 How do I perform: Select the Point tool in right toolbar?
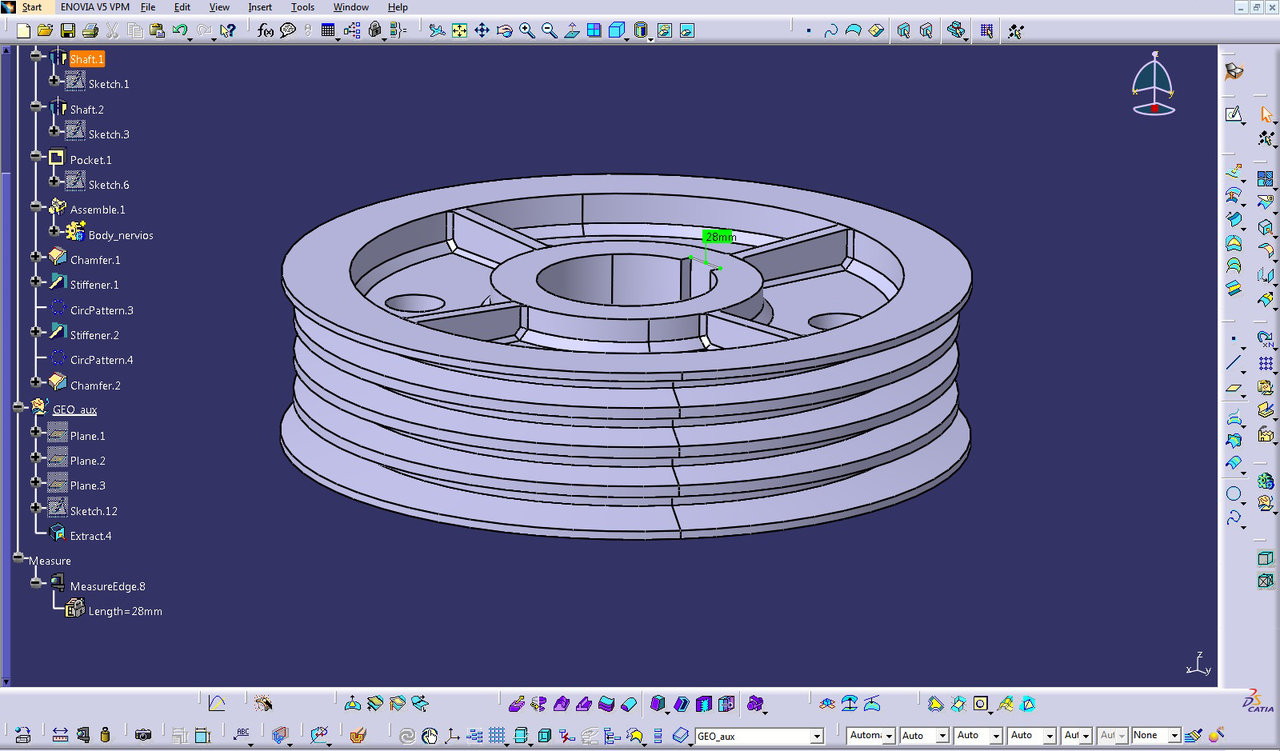pyautogui.click(x=1234, y=340)
